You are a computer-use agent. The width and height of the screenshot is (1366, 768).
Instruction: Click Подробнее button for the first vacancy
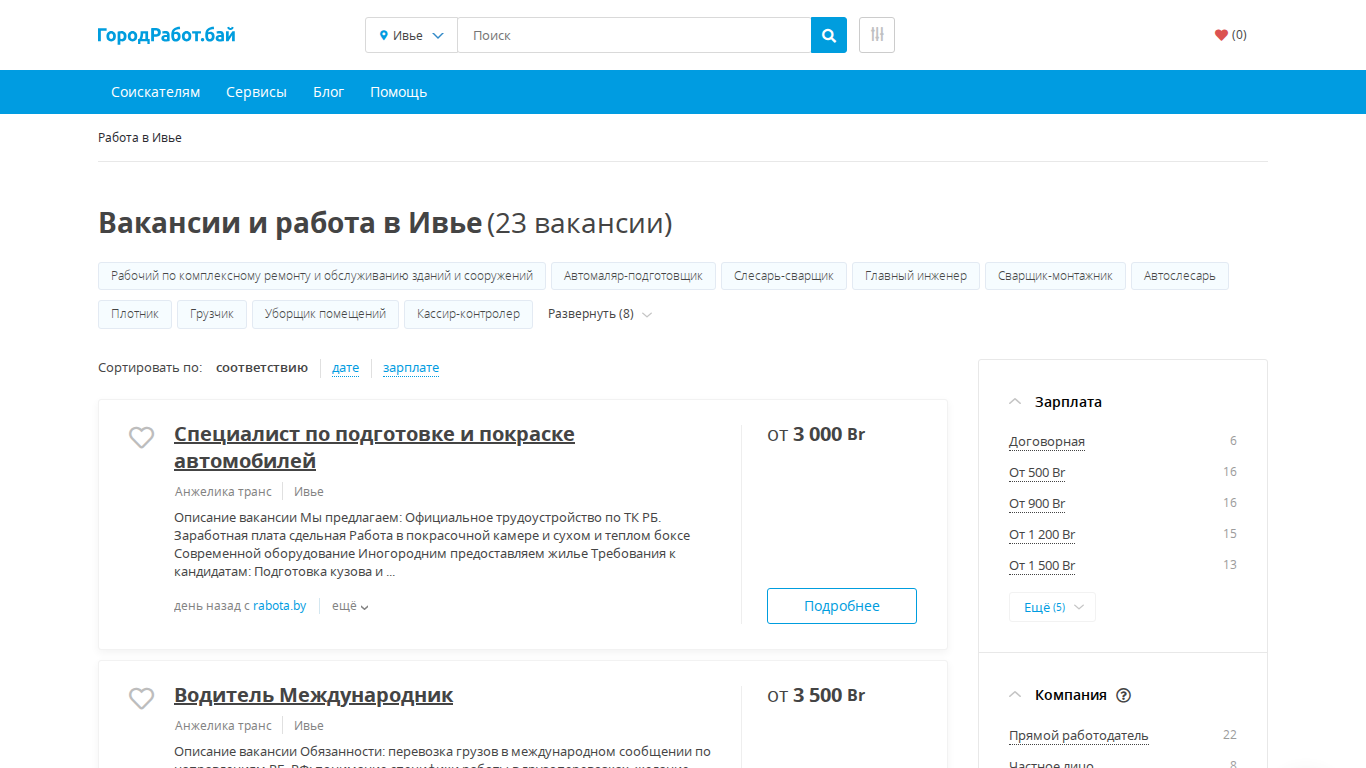pyautogui.click(x=842, y=606)
